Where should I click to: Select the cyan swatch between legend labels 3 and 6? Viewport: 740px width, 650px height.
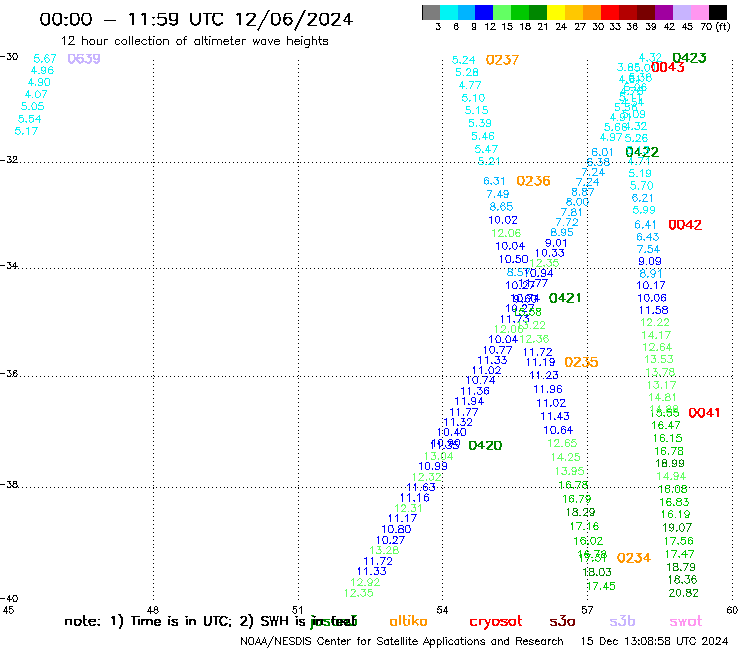tap(449, 12)
